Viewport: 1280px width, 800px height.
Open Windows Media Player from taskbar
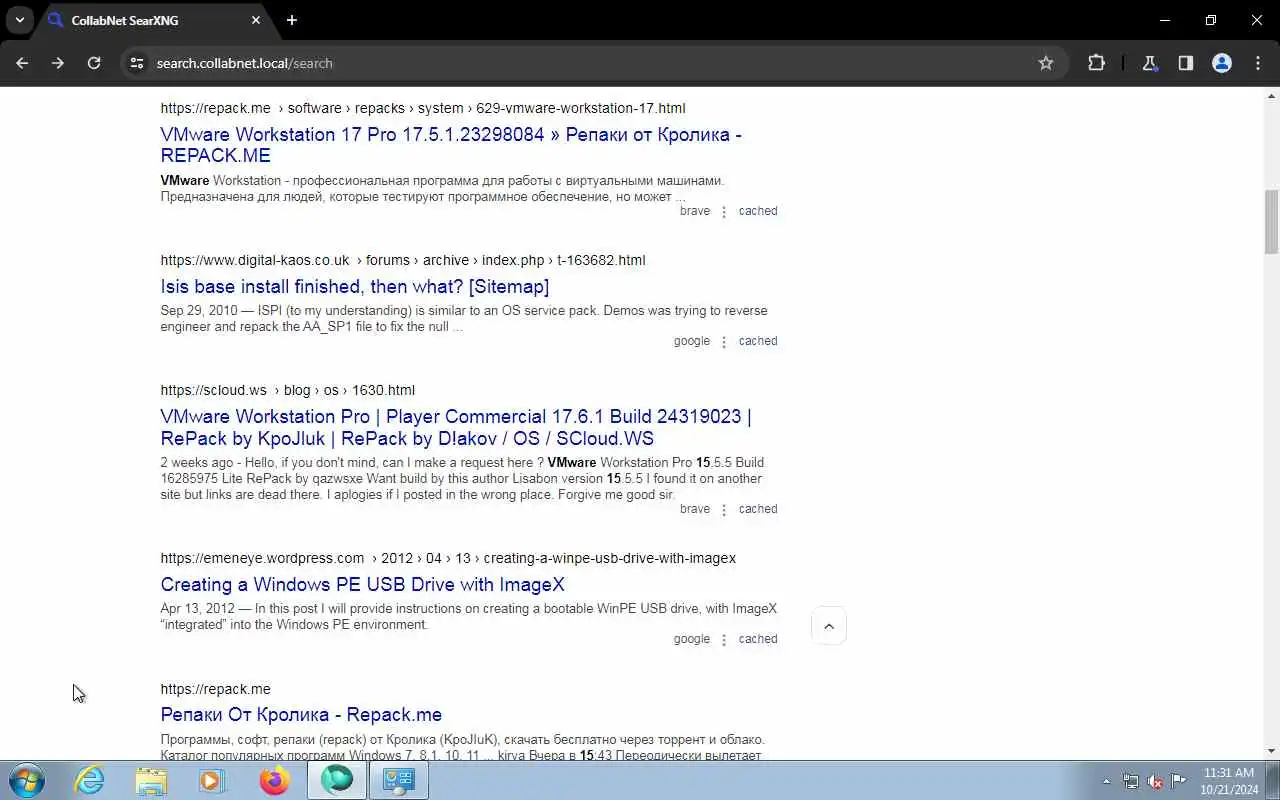click(x=212, y=780)
